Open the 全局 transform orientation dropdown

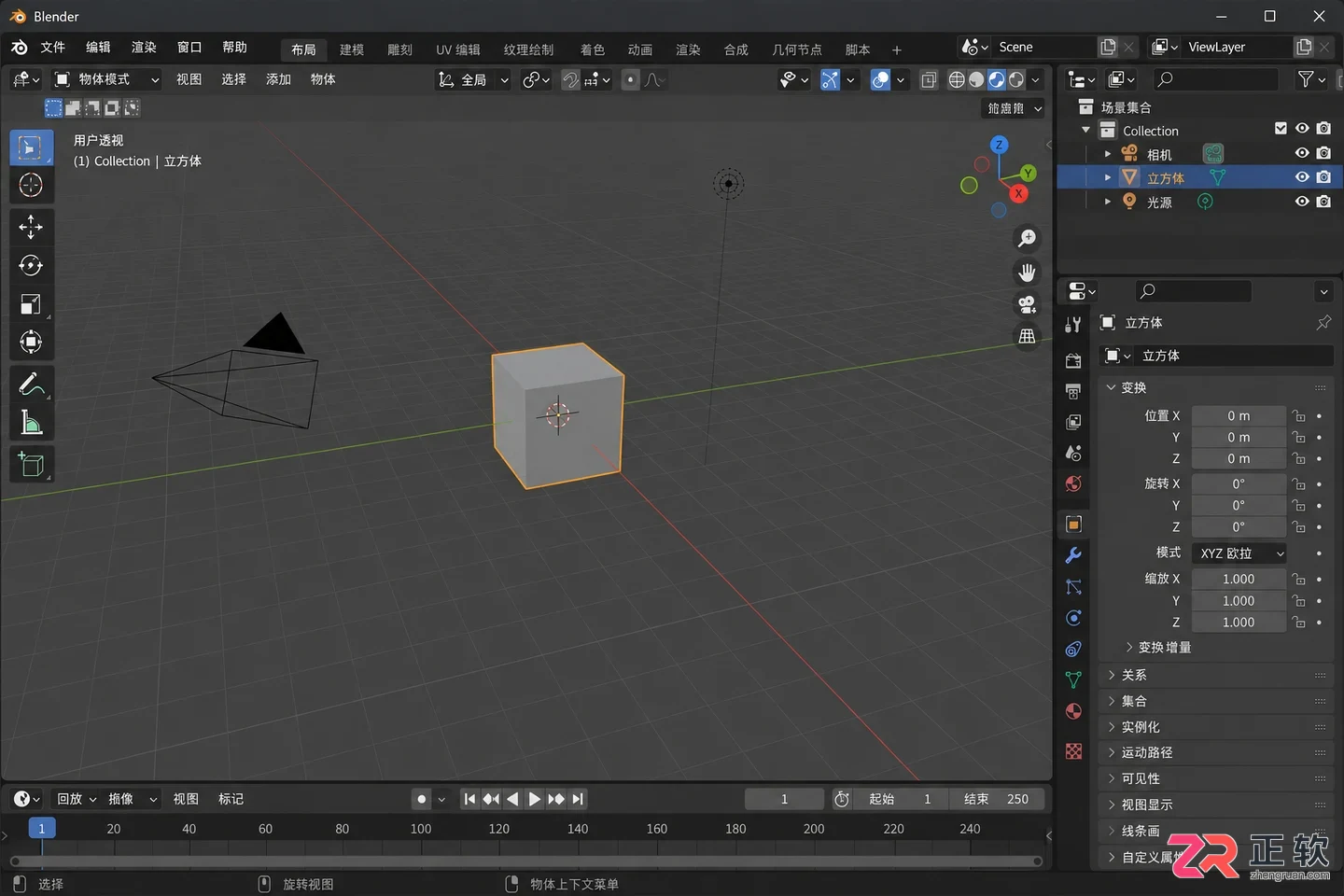point(473,80)
